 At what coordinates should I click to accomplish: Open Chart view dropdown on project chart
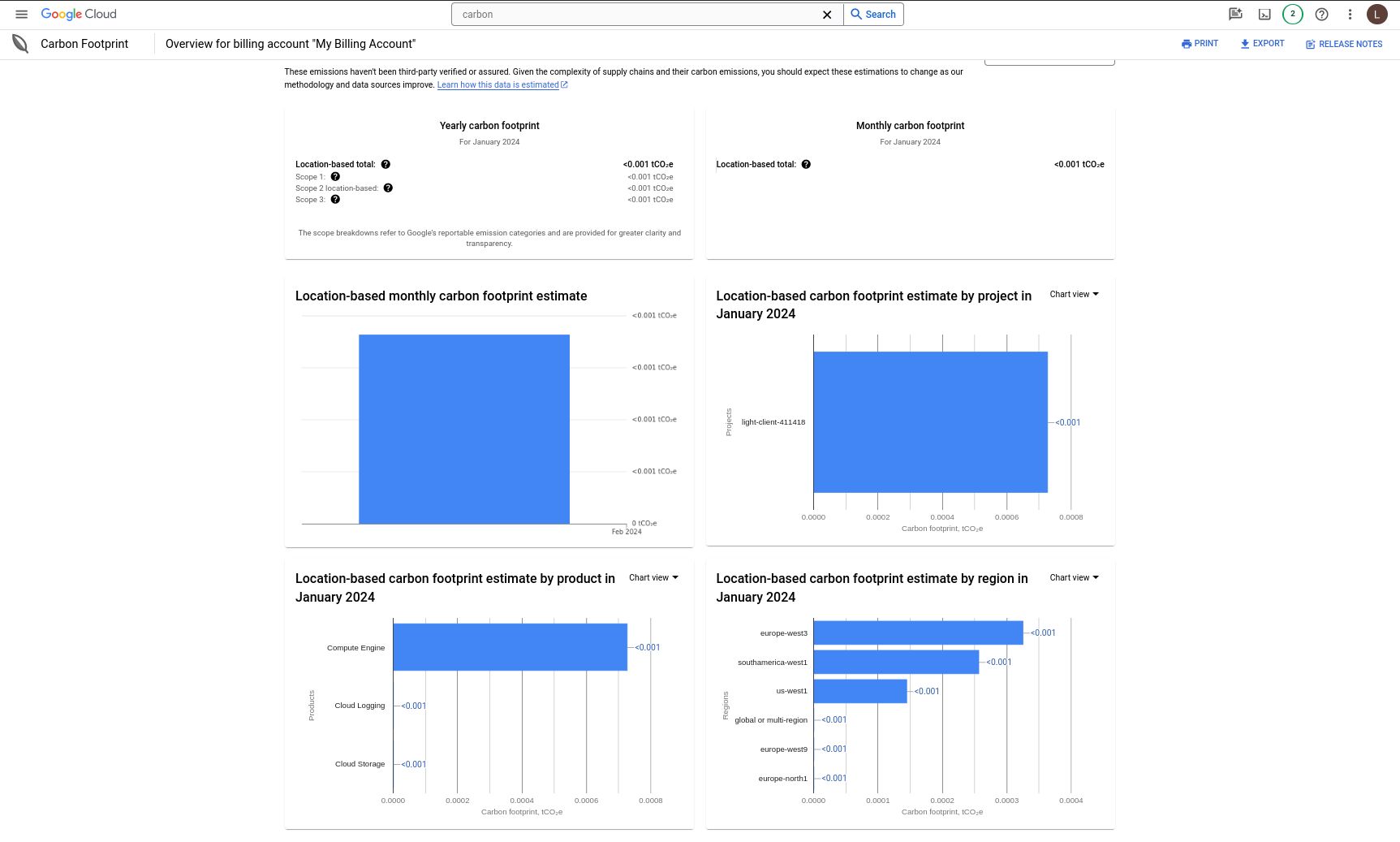(x=1073, y=294)
